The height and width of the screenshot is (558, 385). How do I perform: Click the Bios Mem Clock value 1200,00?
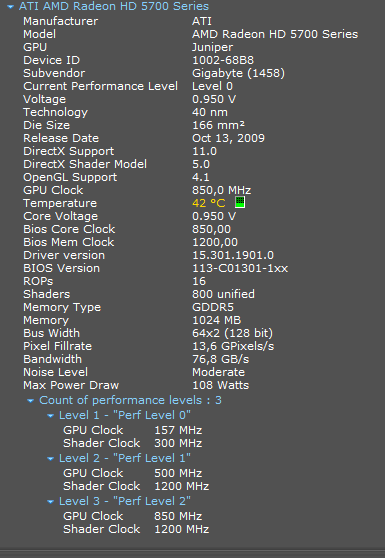(215, 242)
